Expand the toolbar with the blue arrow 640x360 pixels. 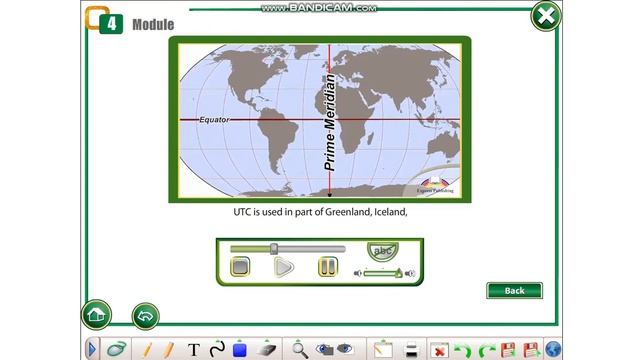tap(92, 349)
